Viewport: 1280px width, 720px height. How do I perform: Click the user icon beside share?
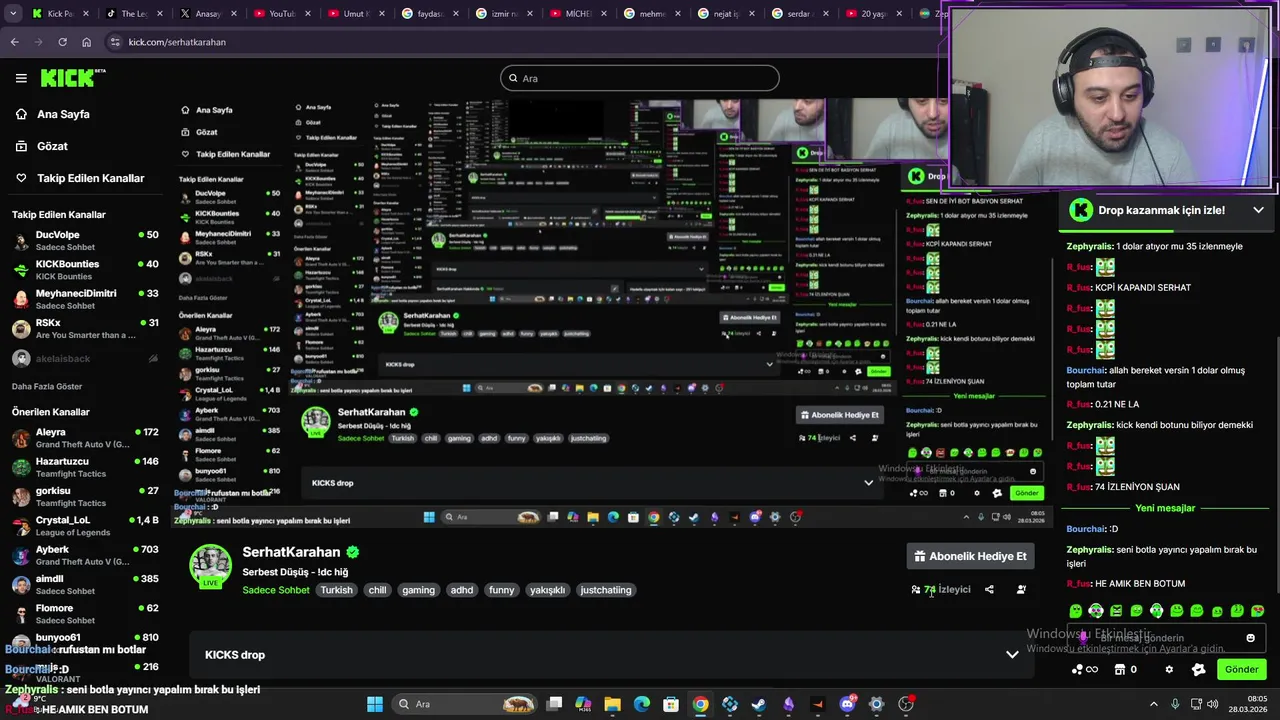click(x=1021, y=590)
